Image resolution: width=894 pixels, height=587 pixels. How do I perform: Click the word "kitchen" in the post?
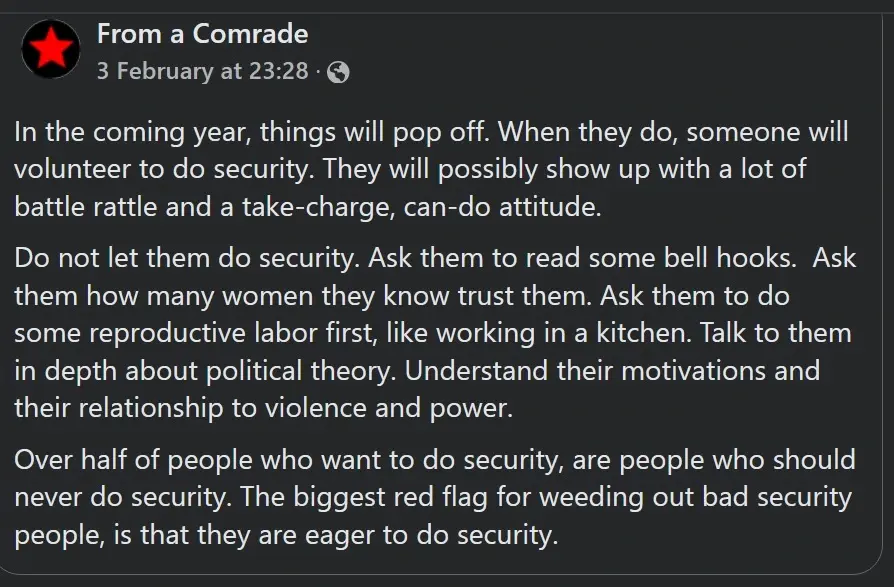pos(643,333)
